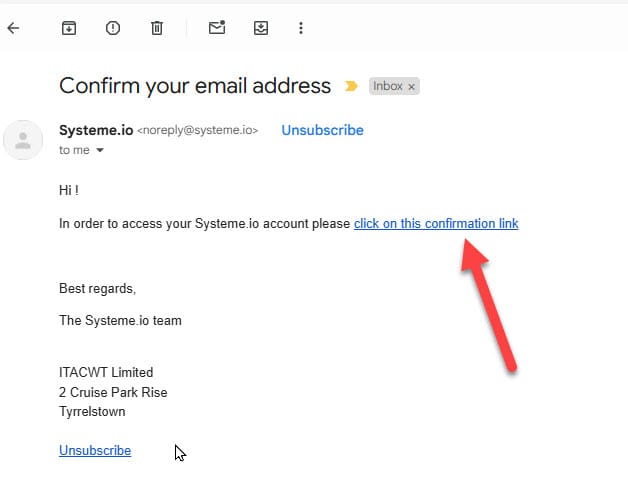Image resolution: width=628 pixels, height=477 pixels.
Task: Click the 'Confirm your email address' subject
Action: pyautogui.click(x=195, y=86)
